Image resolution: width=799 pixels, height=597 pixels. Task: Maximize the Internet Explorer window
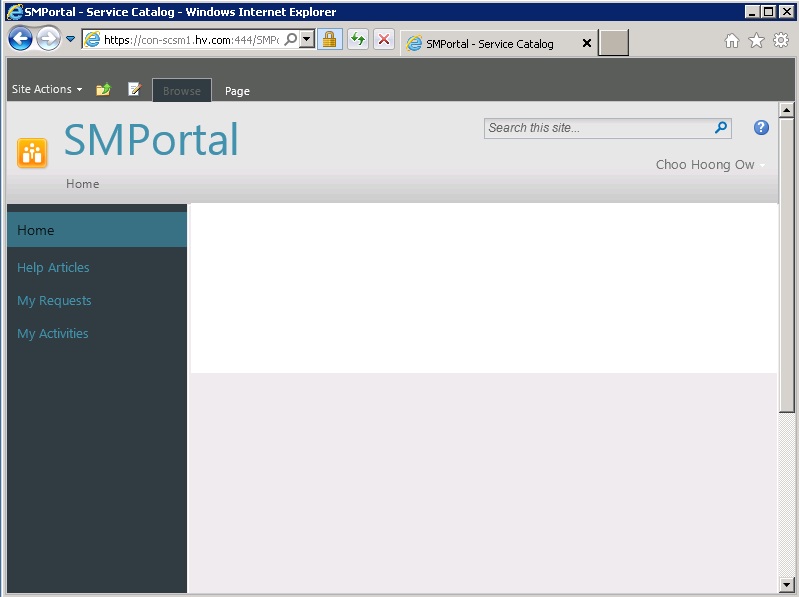pyautogui.click(x=769, y=11)
